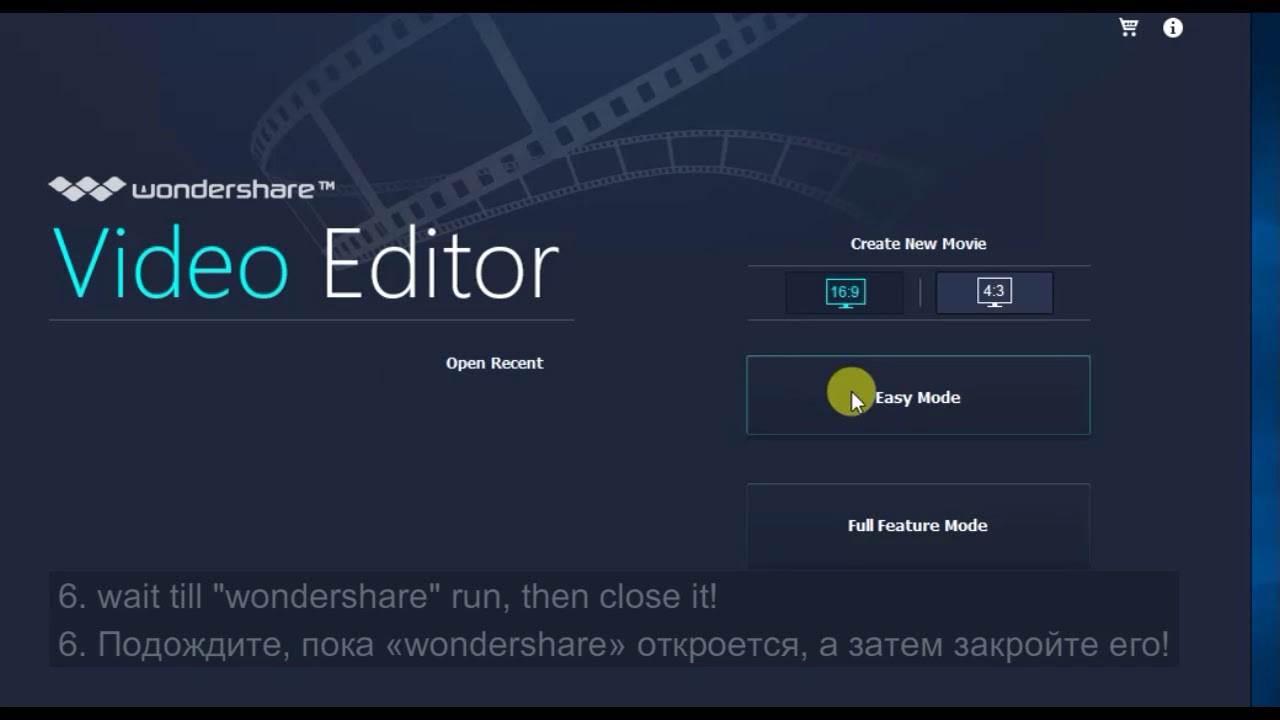The width and height of the screenshot is (1280, 720).
Task: Open the shopping cart icon
Action: (1128, 28)
